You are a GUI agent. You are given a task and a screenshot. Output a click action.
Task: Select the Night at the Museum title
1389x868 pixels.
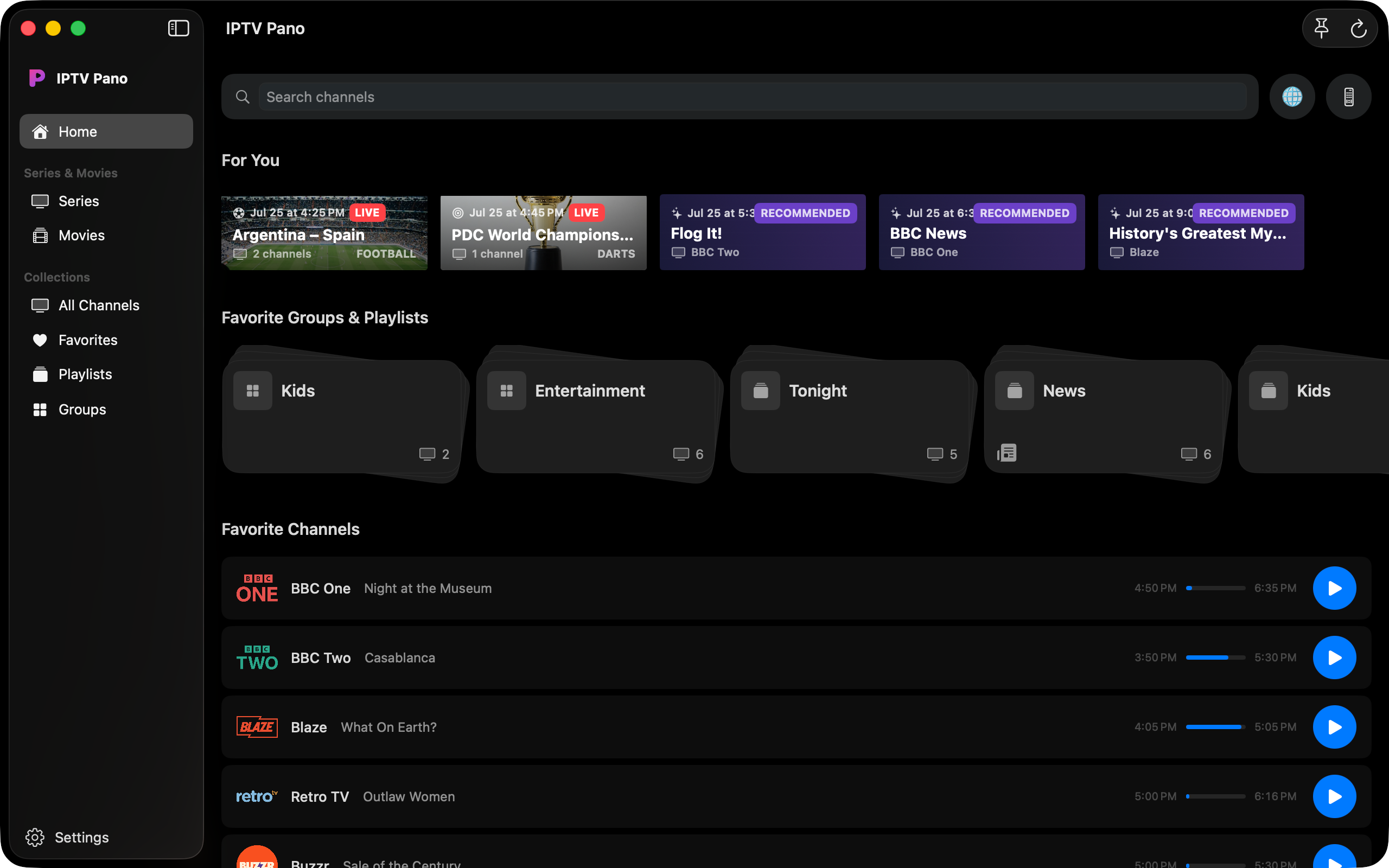pyautogui.click(x=428, y=589)
